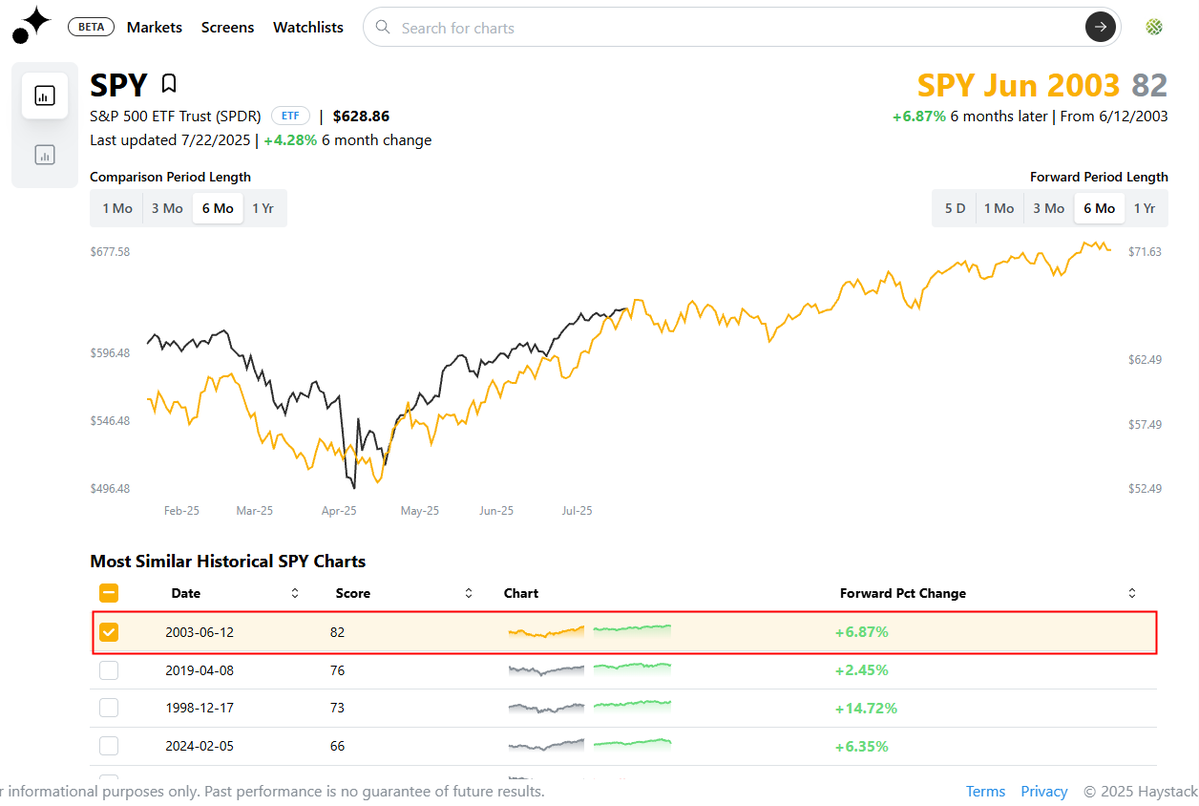1199x806 pixels.
Task: Click the $628.86 price text
Action: tap(361, 115)
